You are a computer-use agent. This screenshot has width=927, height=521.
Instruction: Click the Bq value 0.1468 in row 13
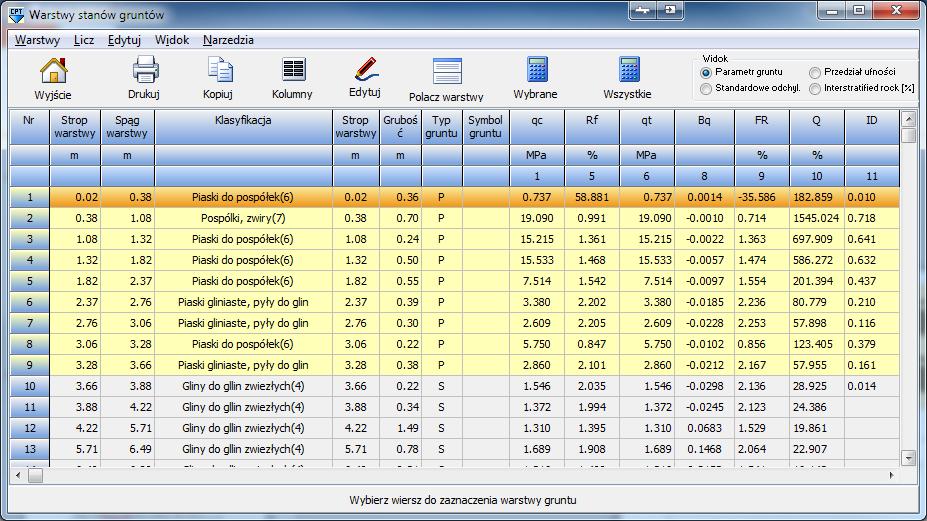(704, 449)
